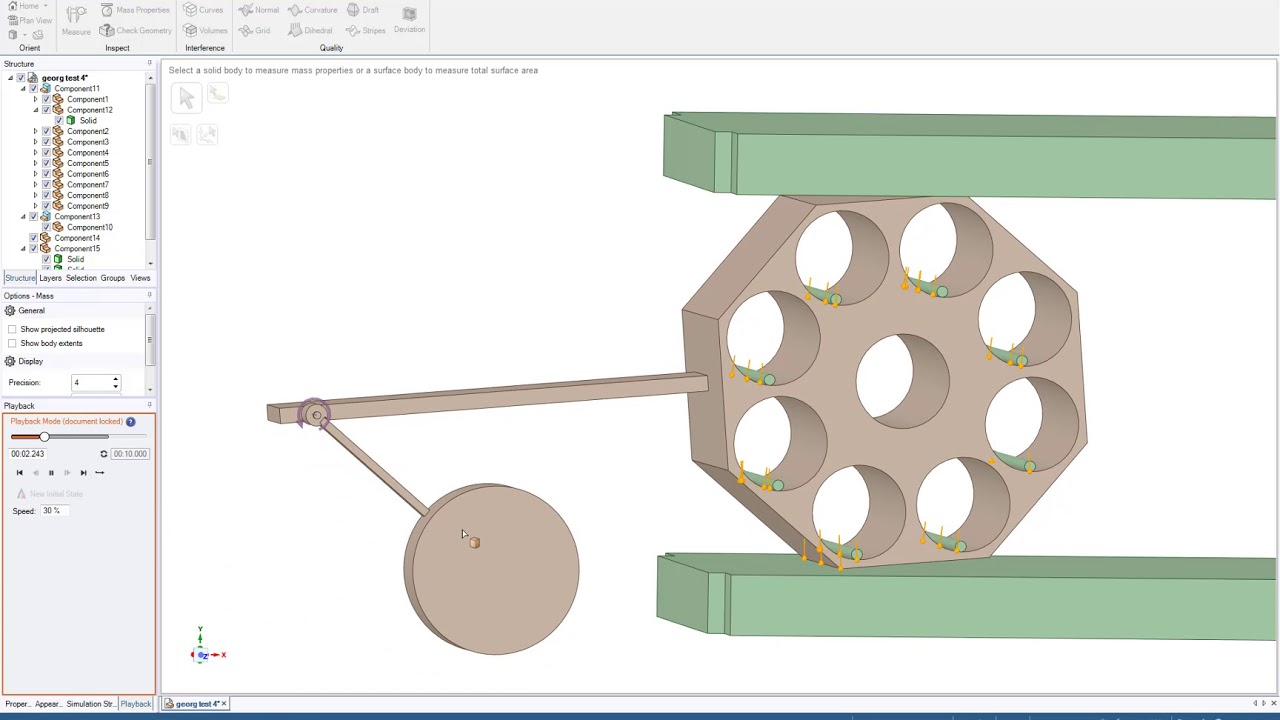The image size is (1280, 720).
Task: Open the Home orient view
Action: click(x=23, y=6)
